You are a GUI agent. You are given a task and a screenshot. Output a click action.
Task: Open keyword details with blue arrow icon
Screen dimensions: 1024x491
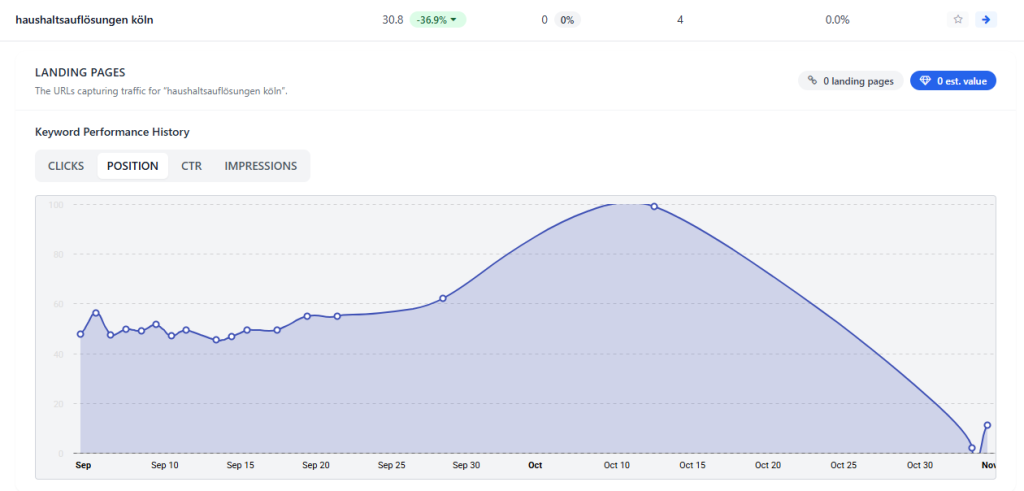pyautogui.click(x=986, y=19)
